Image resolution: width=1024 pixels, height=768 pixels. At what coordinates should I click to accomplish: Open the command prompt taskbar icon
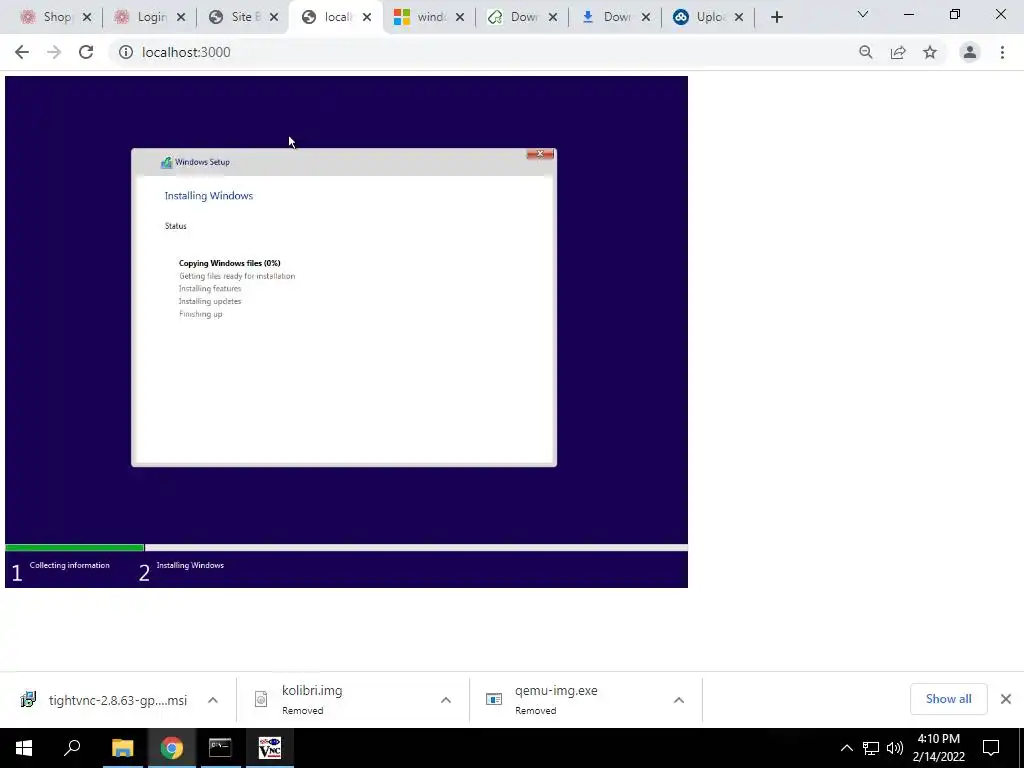pos(220,748)
